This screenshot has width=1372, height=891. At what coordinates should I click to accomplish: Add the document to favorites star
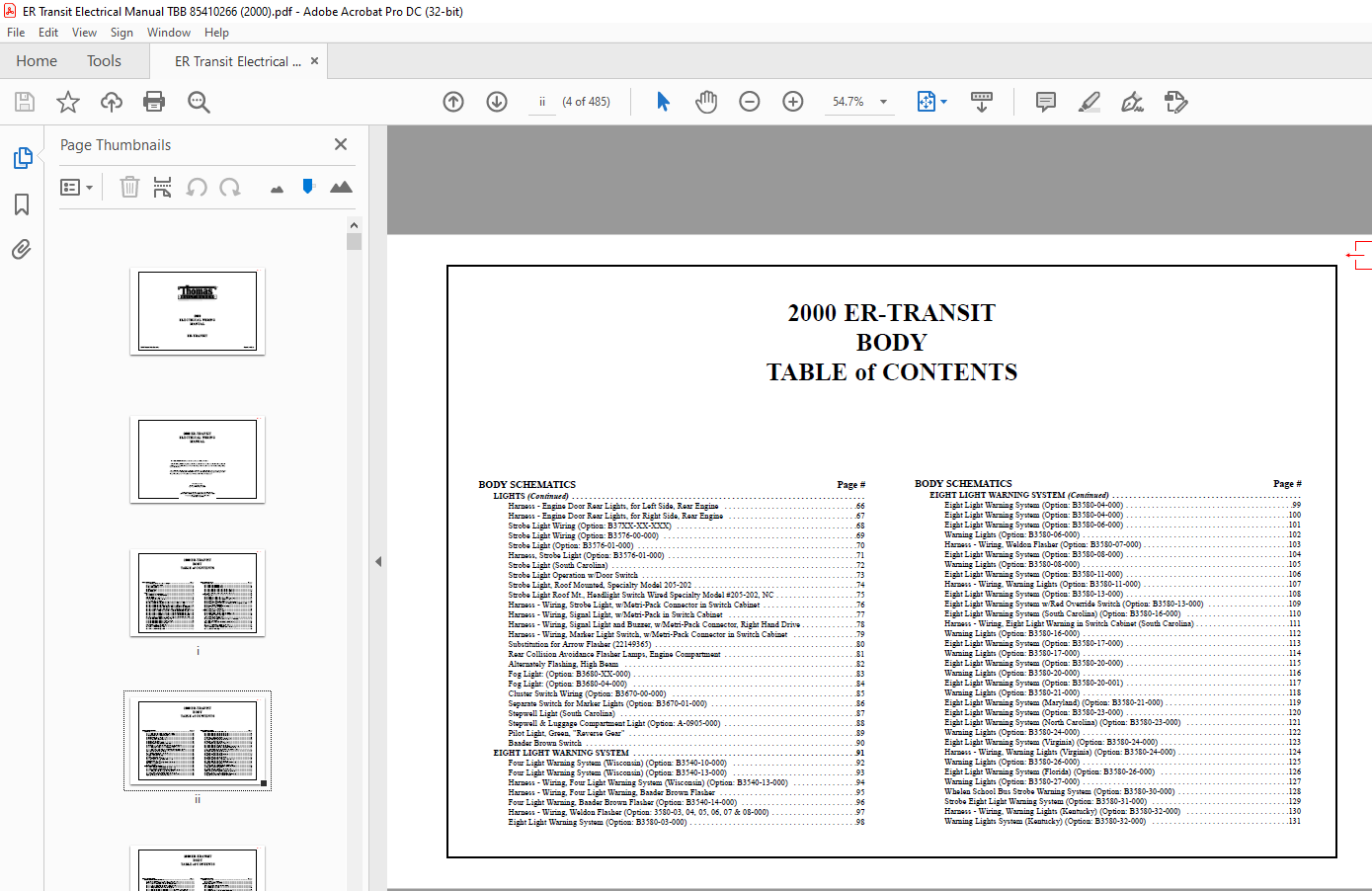tap(68, 102)
